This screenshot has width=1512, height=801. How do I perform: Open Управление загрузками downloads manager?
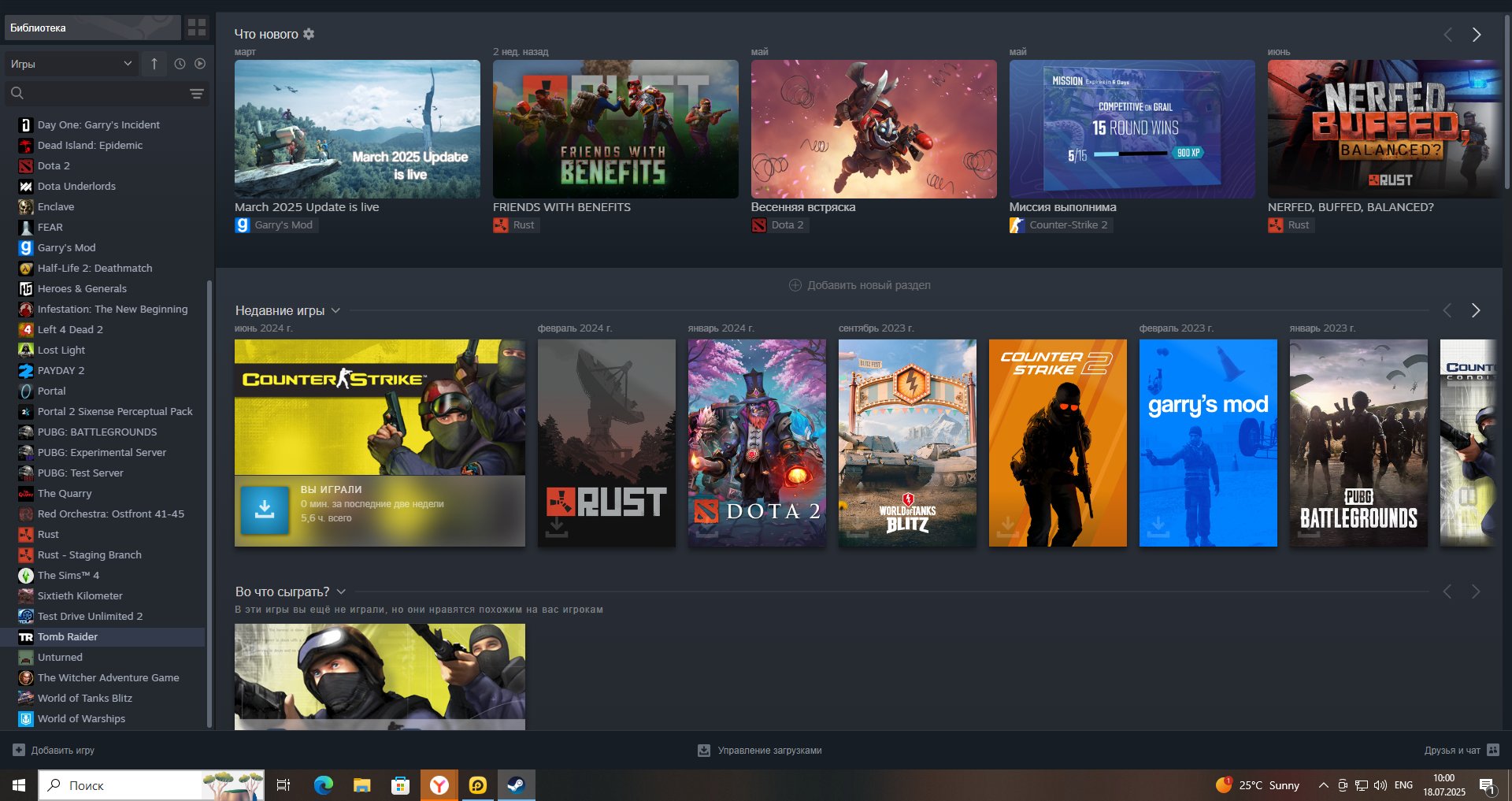click(760, 751)
